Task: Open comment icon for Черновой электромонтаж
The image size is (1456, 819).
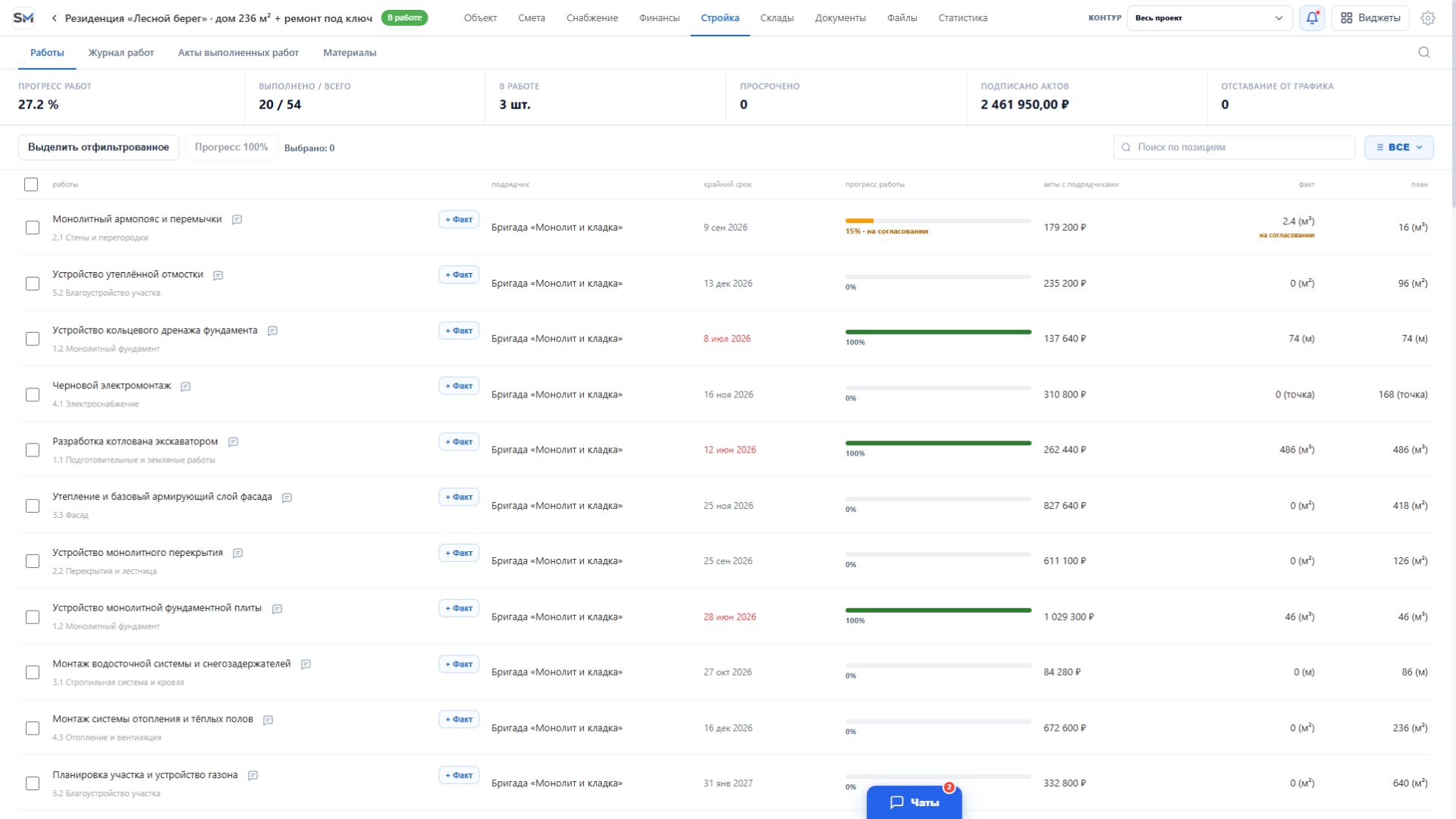Action: pyautogui.click(x=186, y=387)
